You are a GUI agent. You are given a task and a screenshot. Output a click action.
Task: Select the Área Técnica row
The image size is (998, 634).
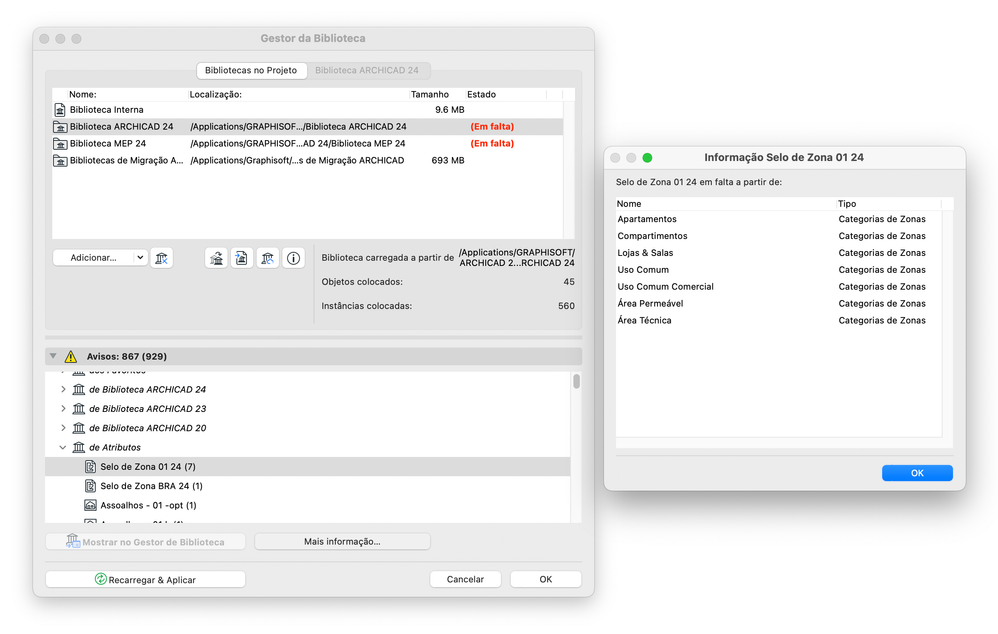pyautogui.click(x=778, y=320)
